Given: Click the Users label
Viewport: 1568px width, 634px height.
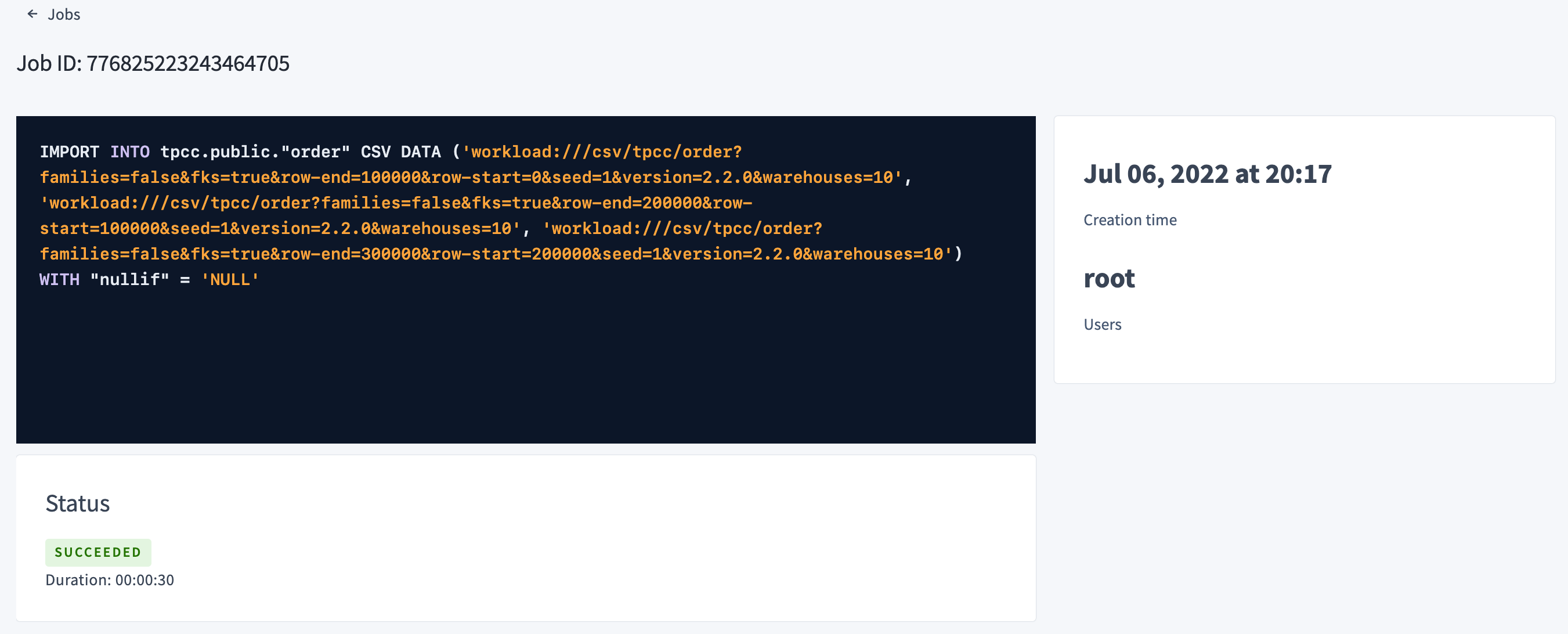Looking at the screenshot, I should pyautogui.click(x=1103, y=325).
